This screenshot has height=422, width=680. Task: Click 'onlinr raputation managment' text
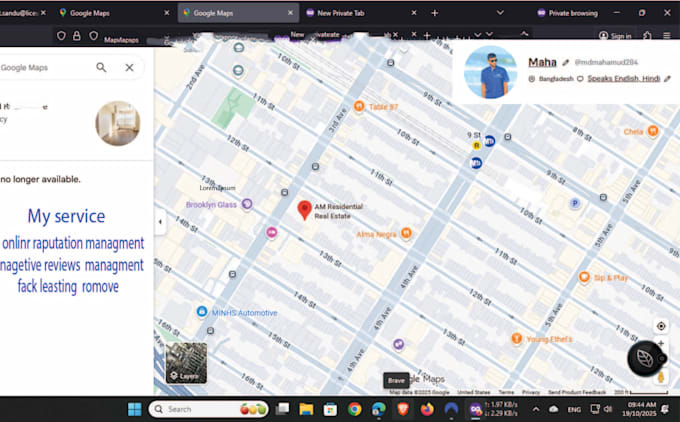[73, 243]
